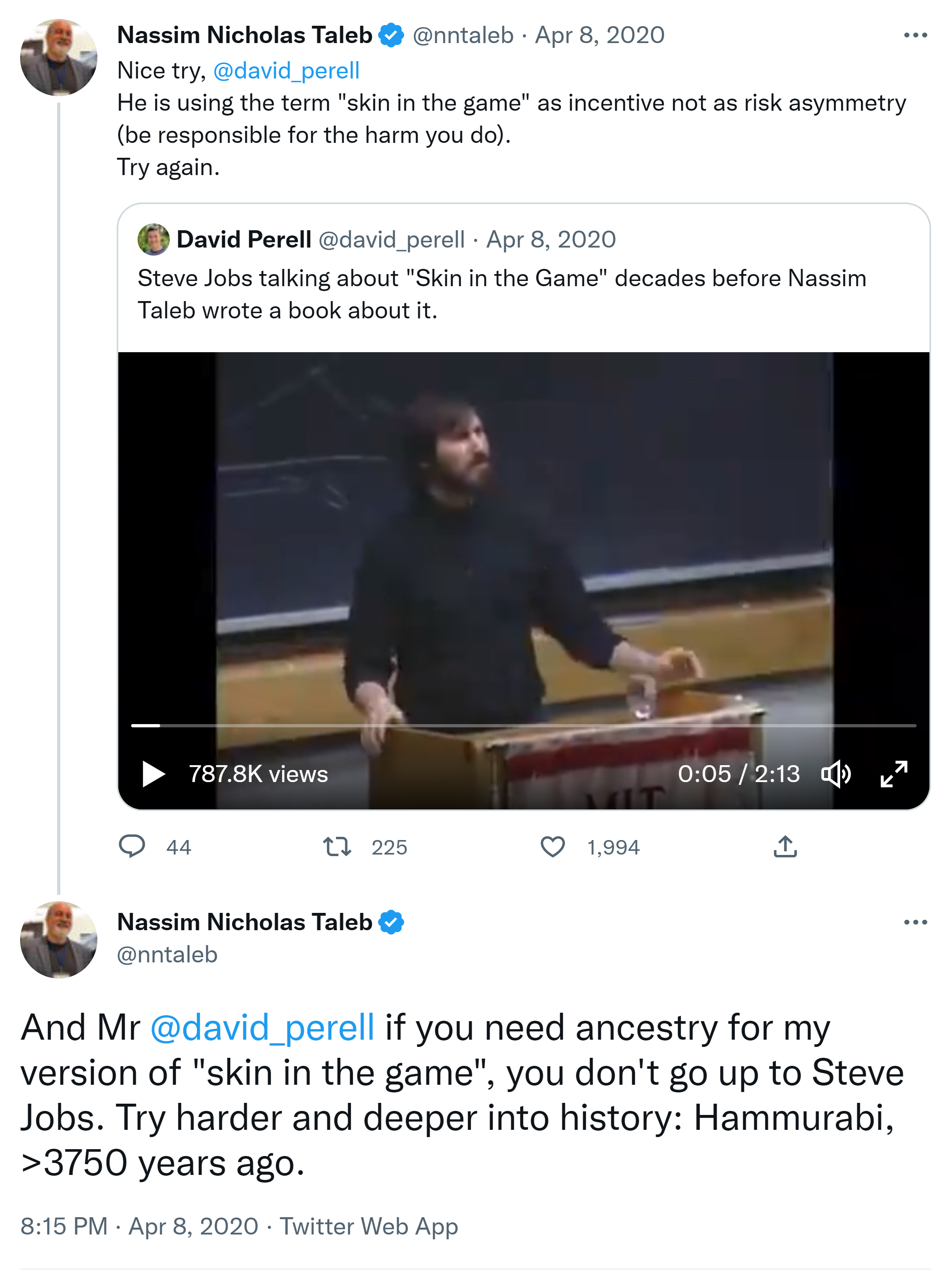Open @david_perell mention in reply tweet
Image resolution: width=952 pixels, height=1284 pixels.
(262, 1028)
